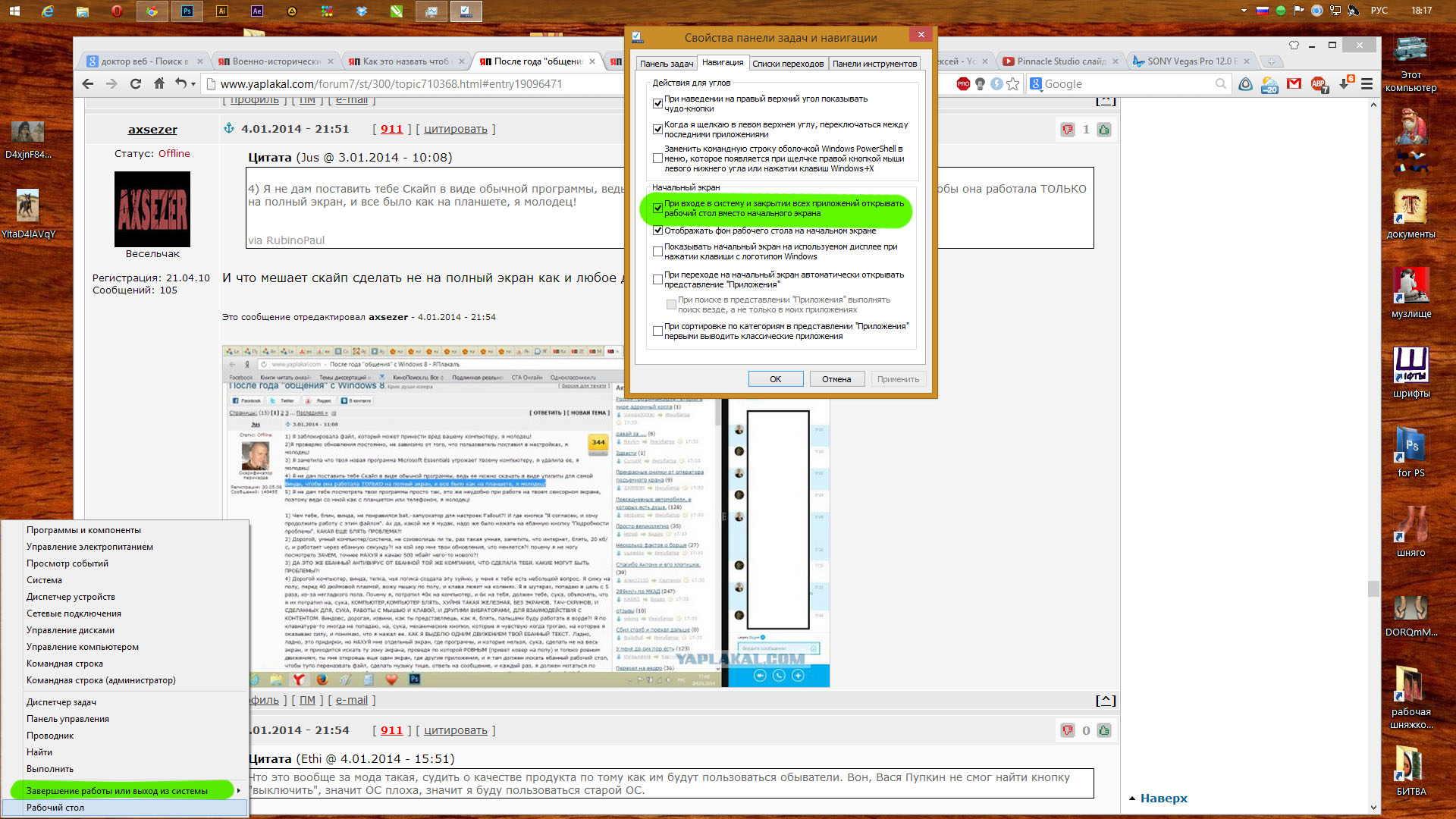Select 'Диспетчер задач' in the Win+X menu
1456x819 pixels.
pos(125,702)
